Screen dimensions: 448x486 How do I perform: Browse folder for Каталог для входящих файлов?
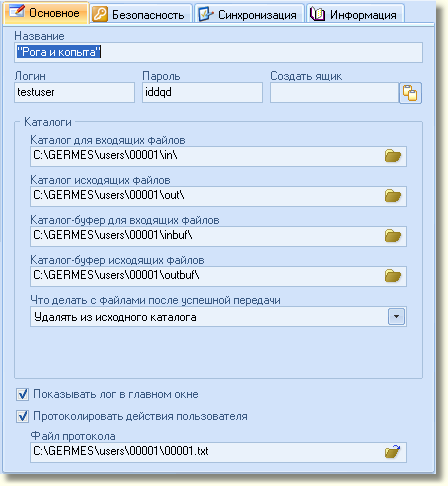(393, 156)
